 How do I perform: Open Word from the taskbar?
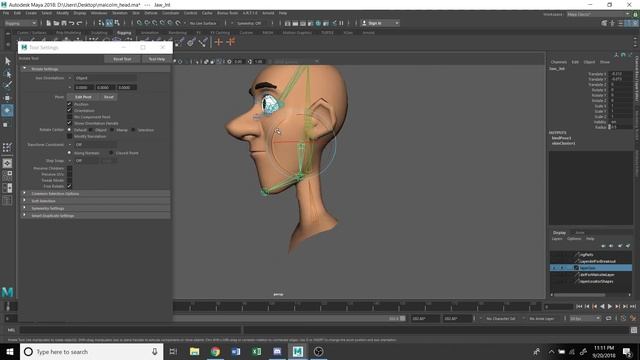tap(236, 351)
